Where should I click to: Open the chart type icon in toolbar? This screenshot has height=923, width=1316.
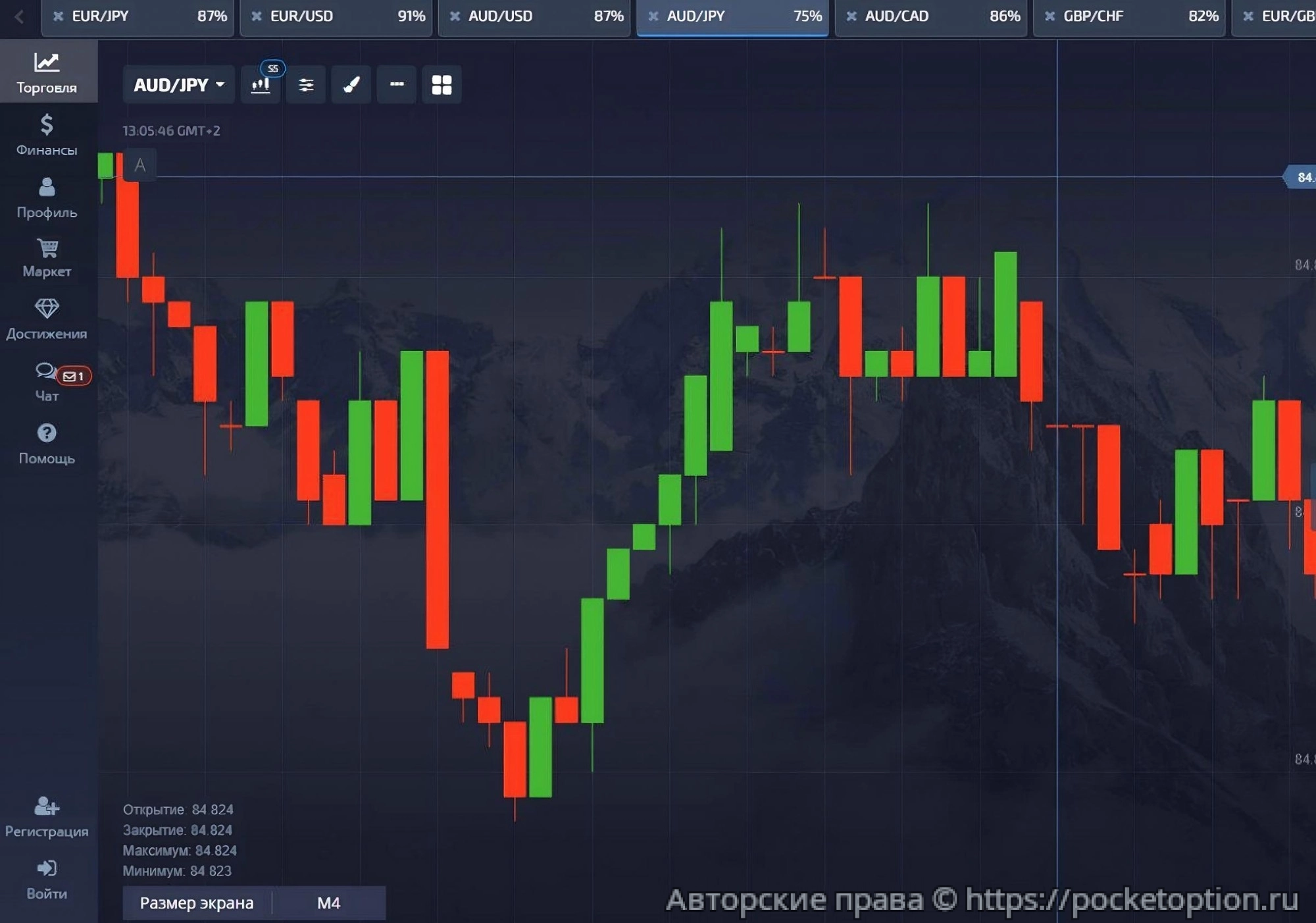[261, 85]
